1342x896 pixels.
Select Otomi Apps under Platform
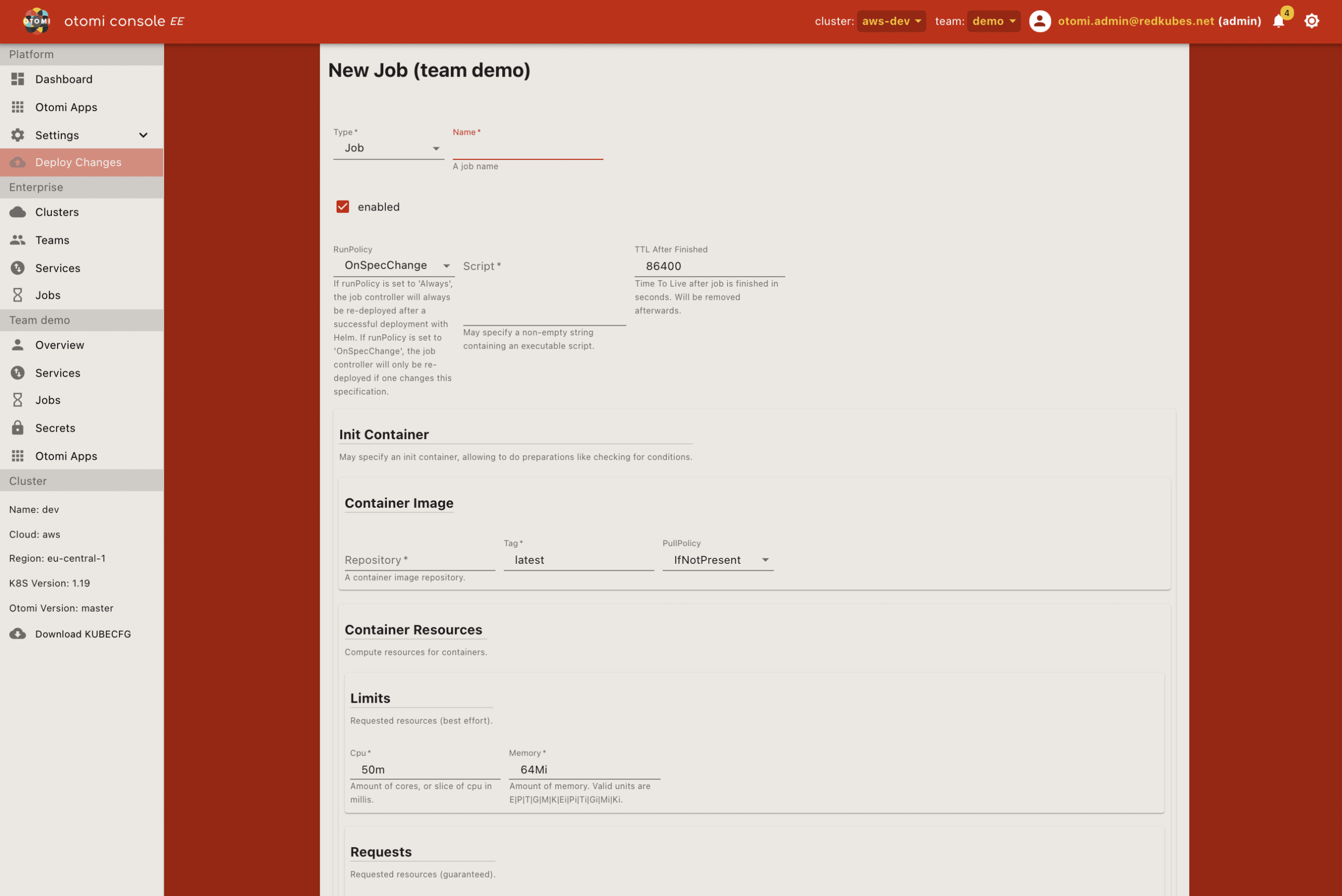coord(66,107)
